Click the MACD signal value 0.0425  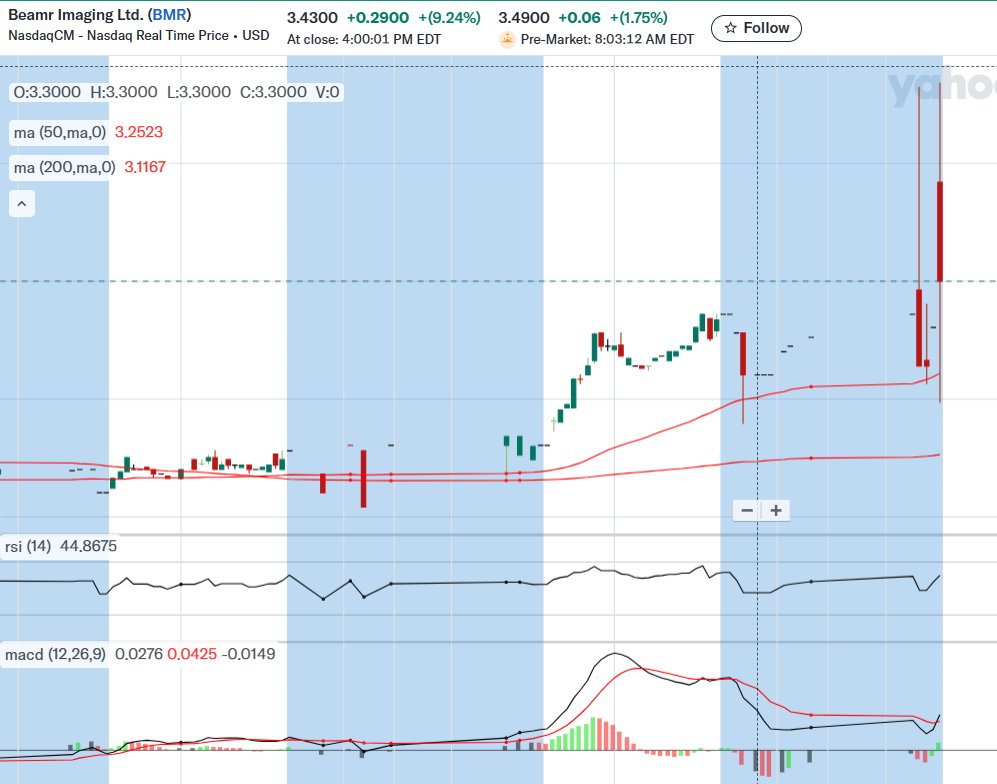click(192, 654)
